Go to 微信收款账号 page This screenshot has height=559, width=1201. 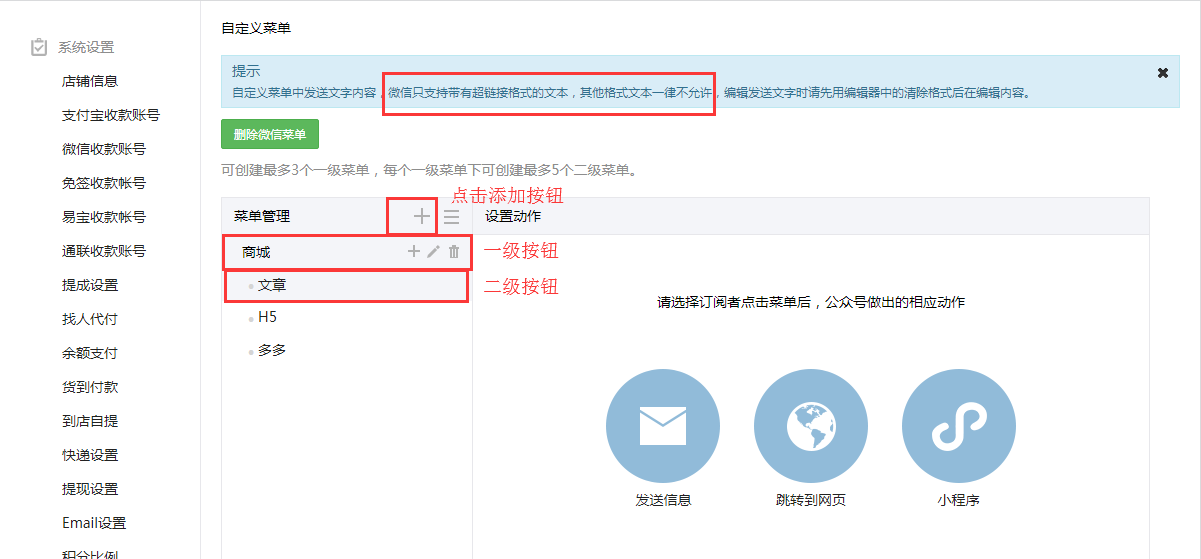pos(104,149)
